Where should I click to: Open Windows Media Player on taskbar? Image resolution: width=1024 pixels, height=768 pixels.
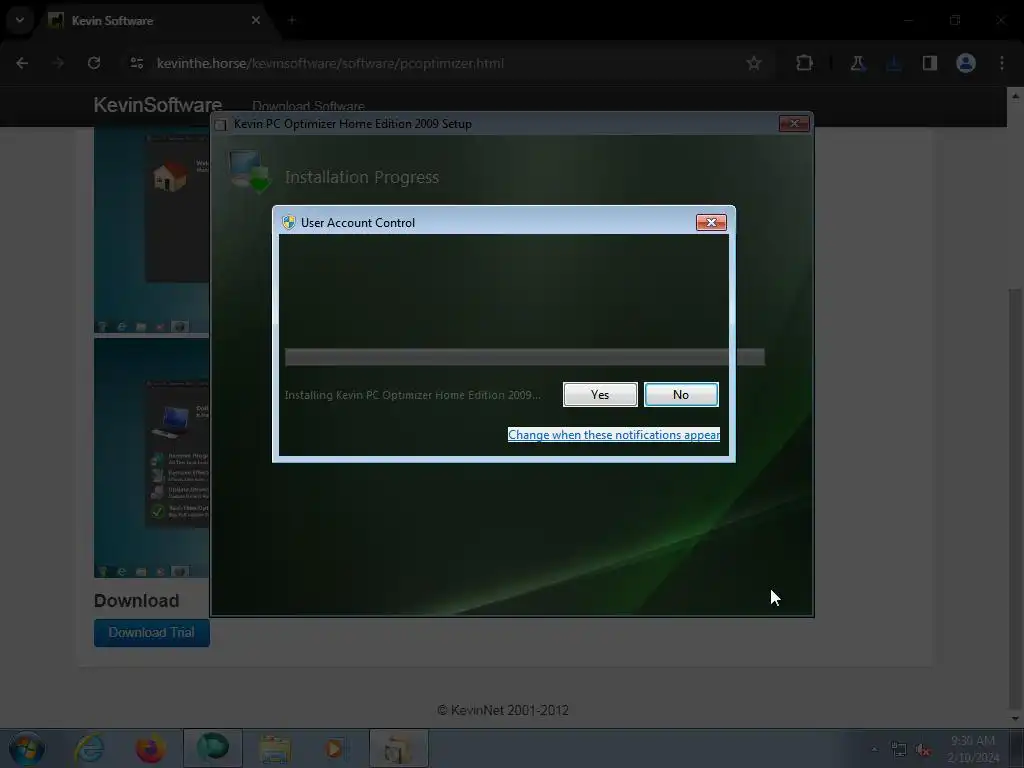tap(336, 748)
